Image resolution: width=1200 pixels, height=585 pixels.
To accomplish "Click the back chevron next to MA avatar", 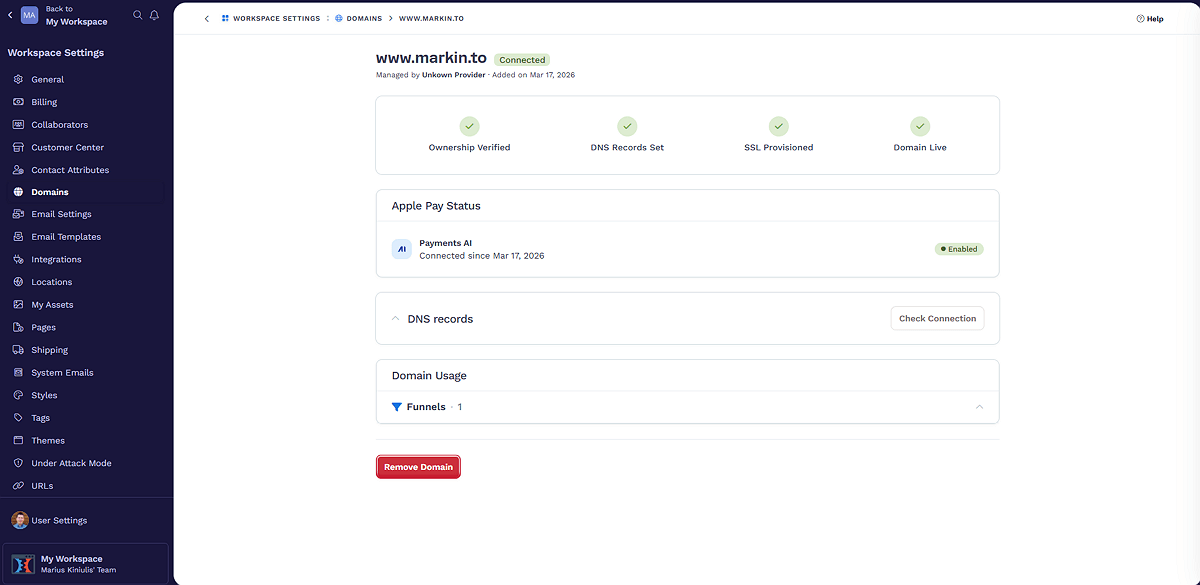I will point(10,15).
